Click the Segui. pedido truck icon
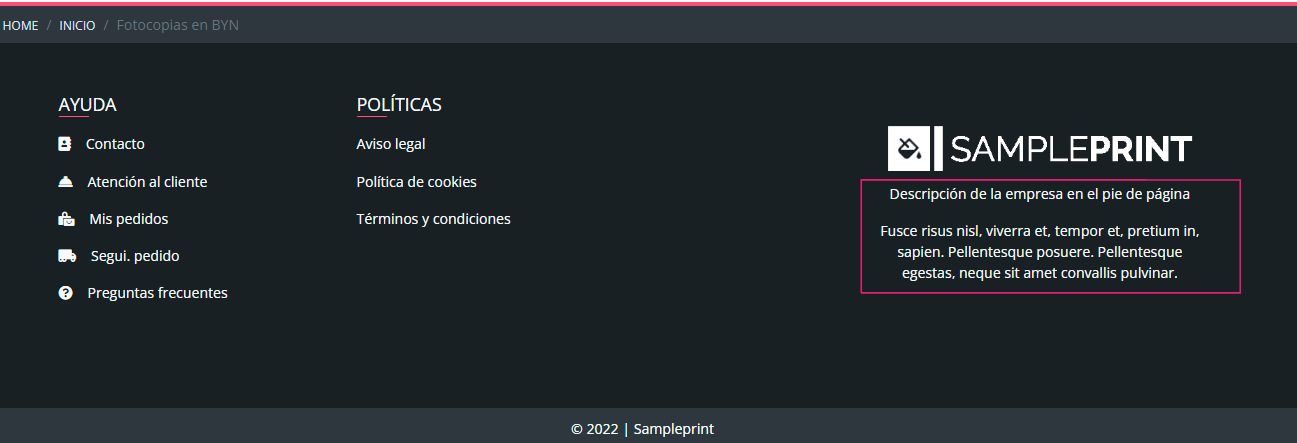The image size is (1297, 443). tap(67, 256)
